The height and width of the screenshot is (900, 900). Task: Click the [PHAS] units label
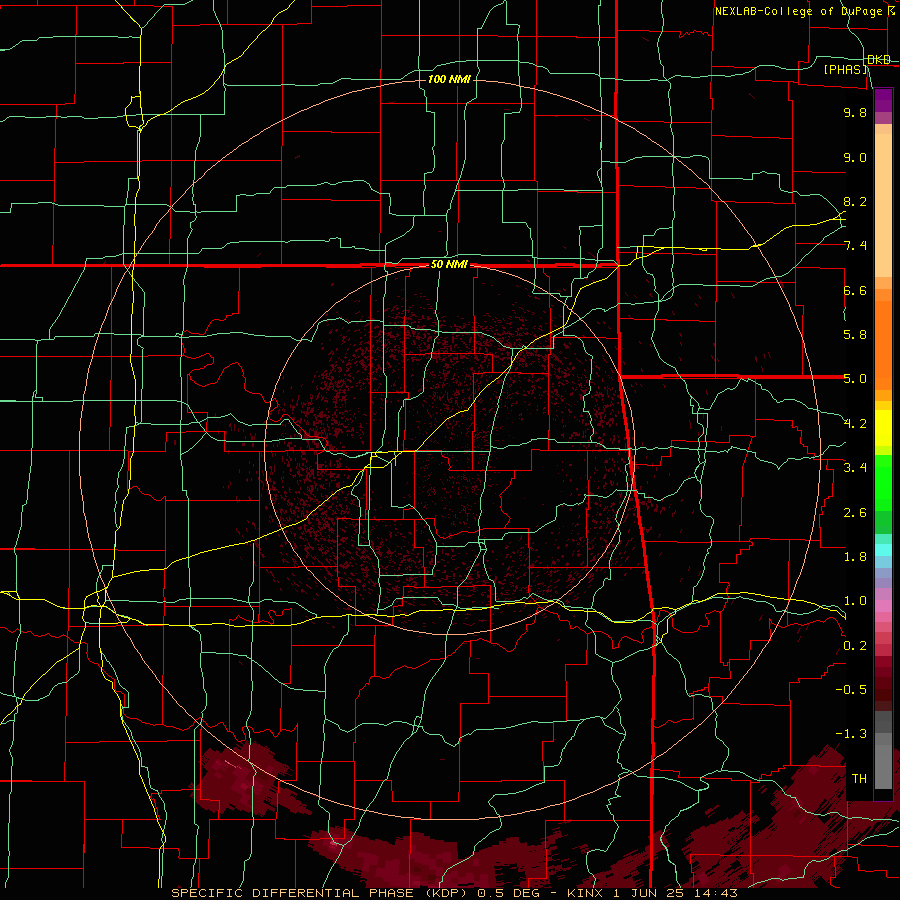[x=845, y=69]
